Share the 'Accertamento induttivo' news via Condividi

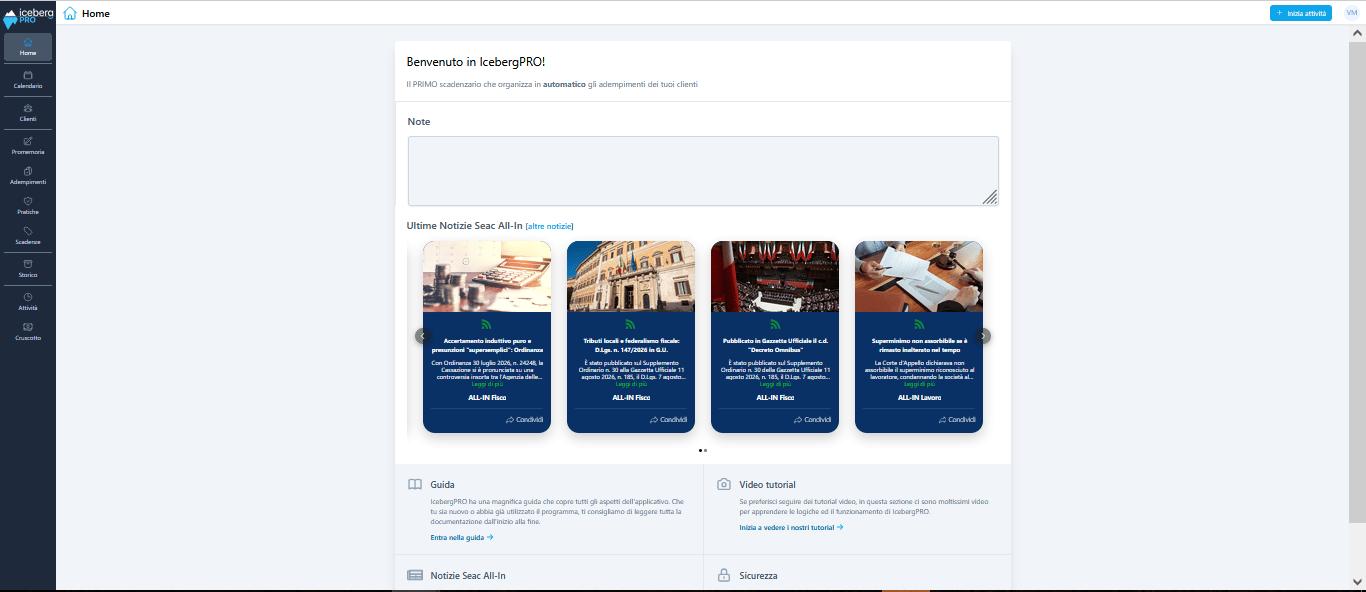[x=524, y=420]
